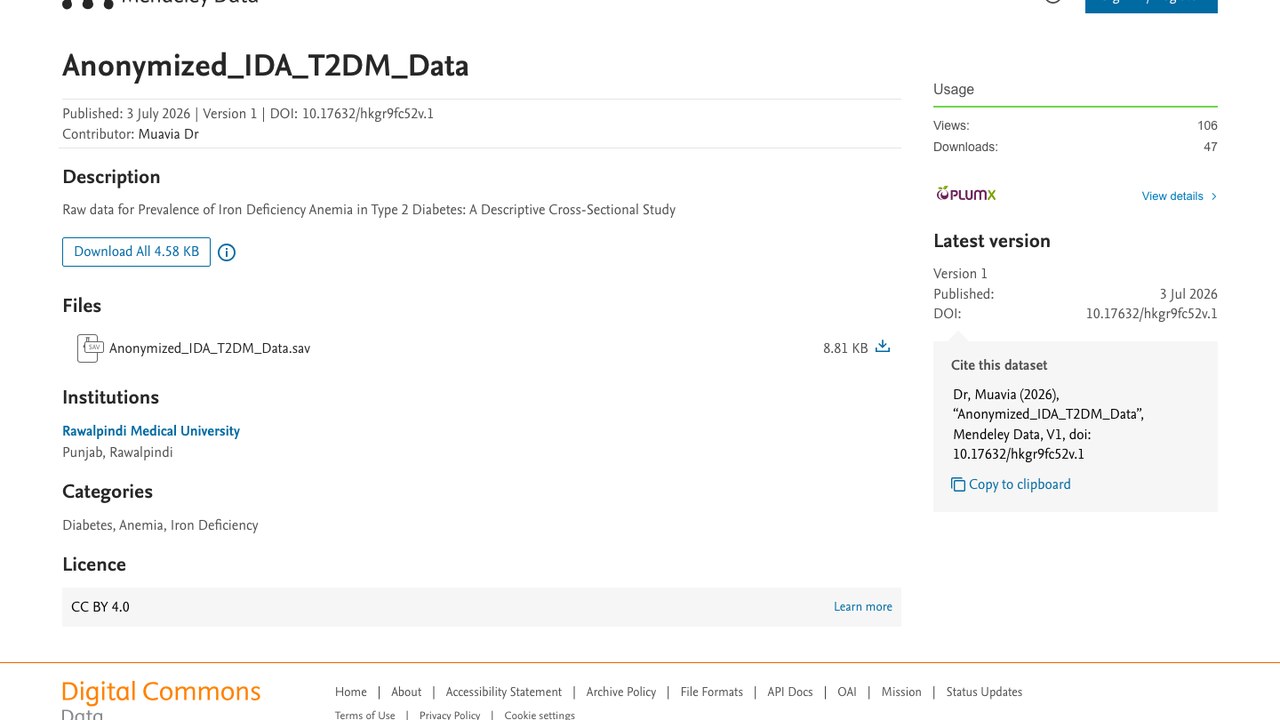This screenshot has width=1280, height=720.
Task: Open Cookie settings footer link
Action: point(540,715)
